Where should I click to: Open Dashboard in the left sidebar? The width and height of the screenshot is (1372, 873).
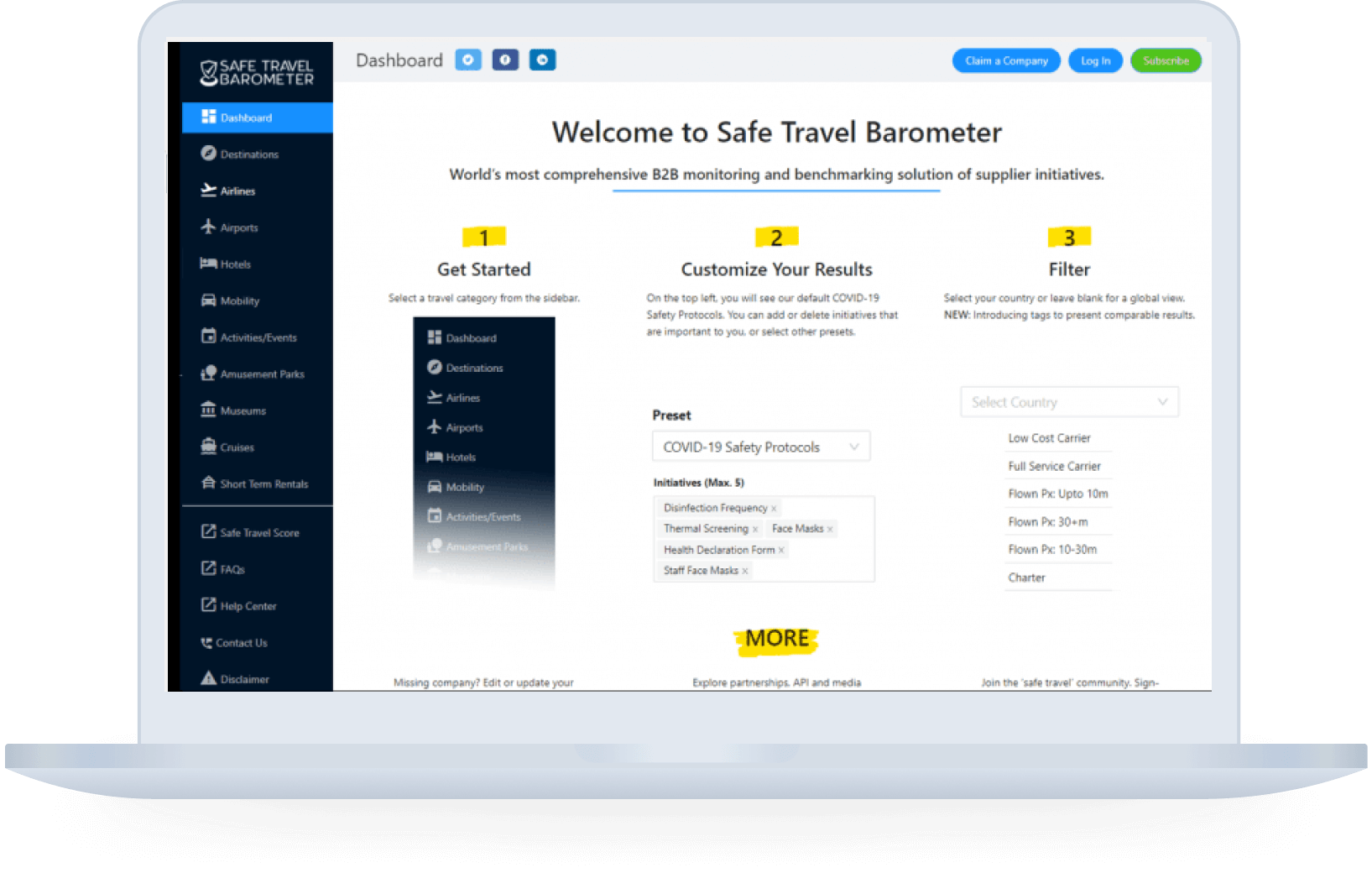point(258,118)
